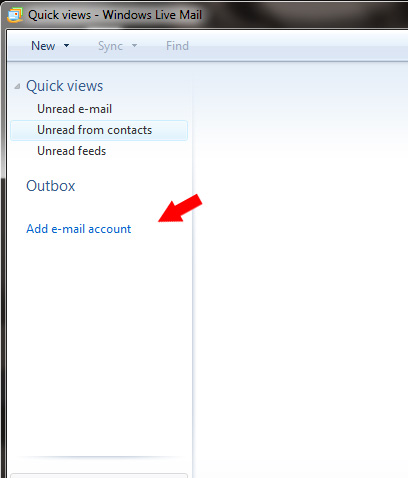Click the Add e-mail account link
Screen dimensions: 408x478
[79, 229]
